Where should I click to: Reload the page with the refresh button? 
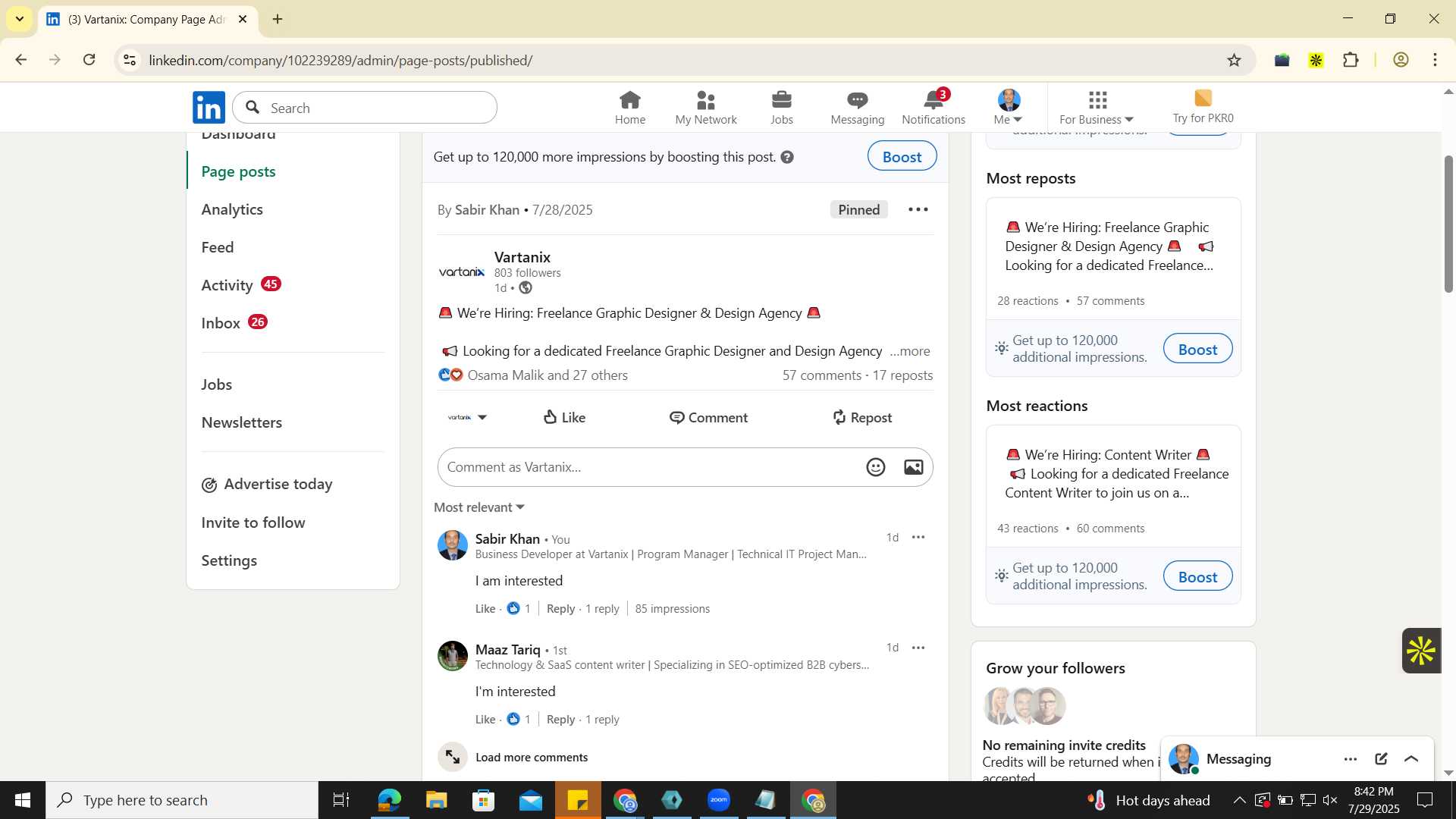coord(89,60)
